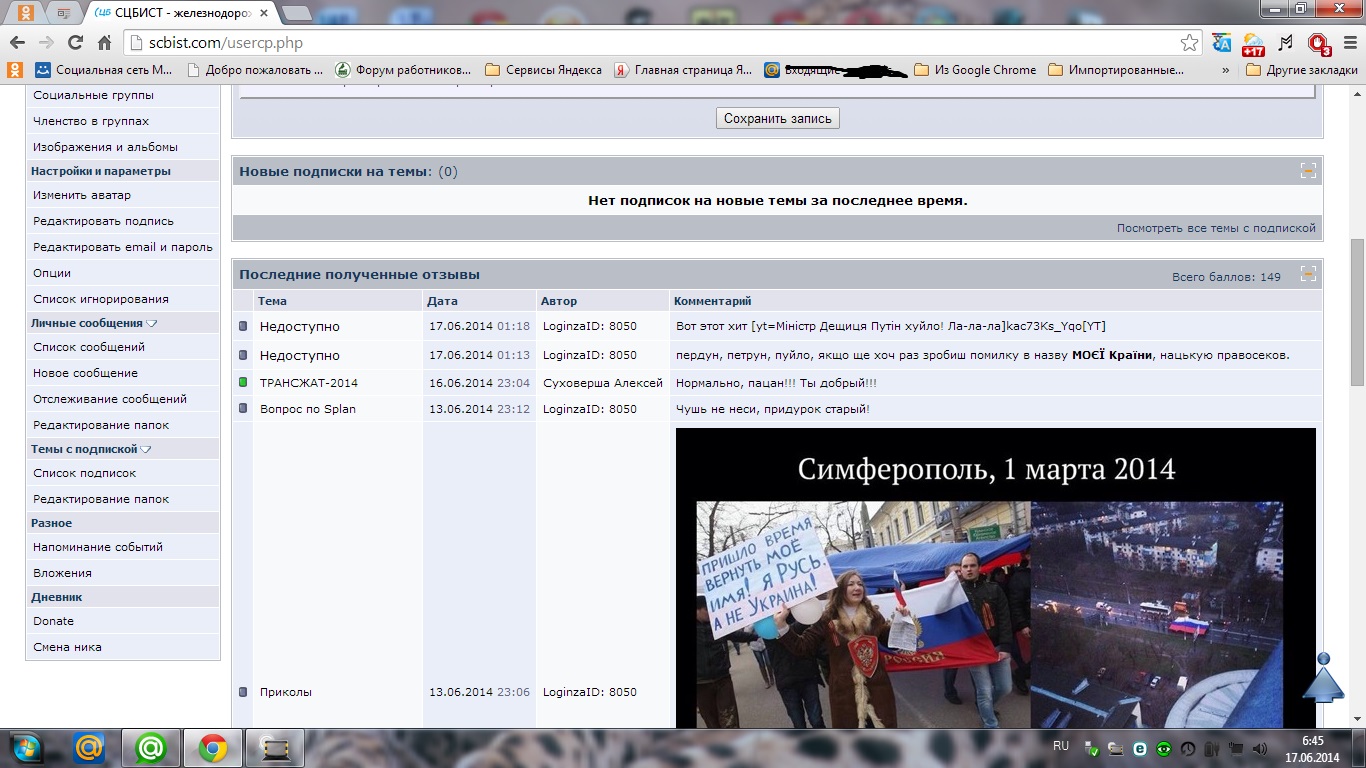
Task: Reload the page with the refresh icon
Action: pyautogui.click(x=75, y=43)
